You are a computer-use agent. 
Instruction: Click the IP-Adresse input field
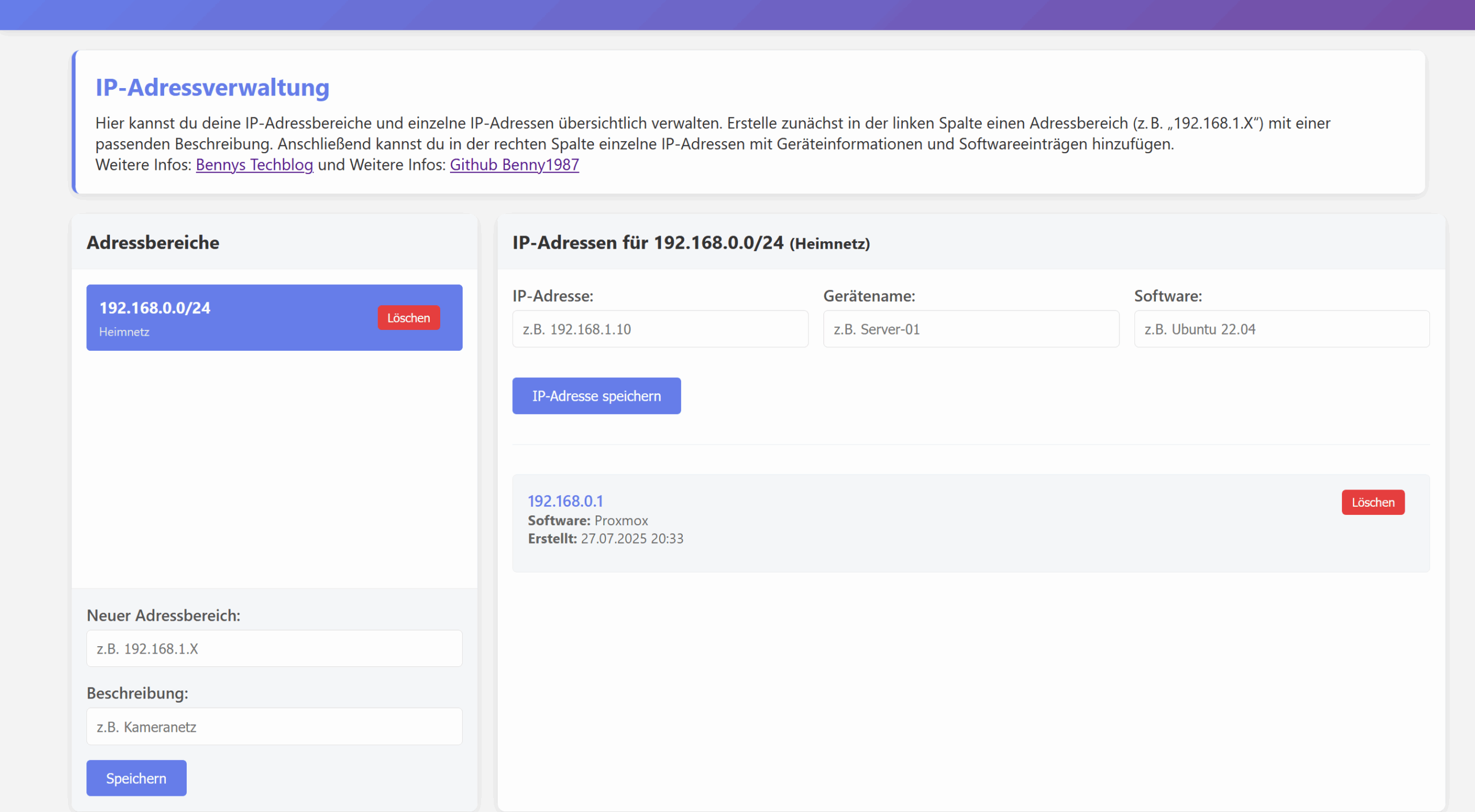pyautogui.click(x=660, y=329)
